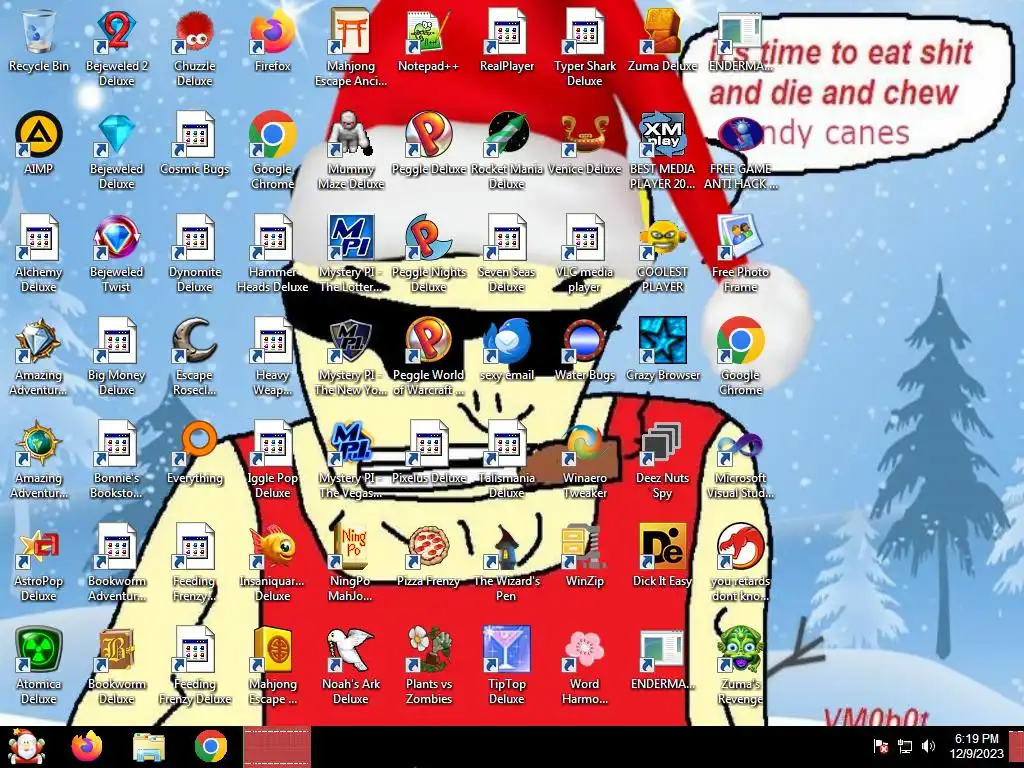Open the Pixelus Deluxe shortcut
This screenshot has height=768, width=1024.
[428, 452]
